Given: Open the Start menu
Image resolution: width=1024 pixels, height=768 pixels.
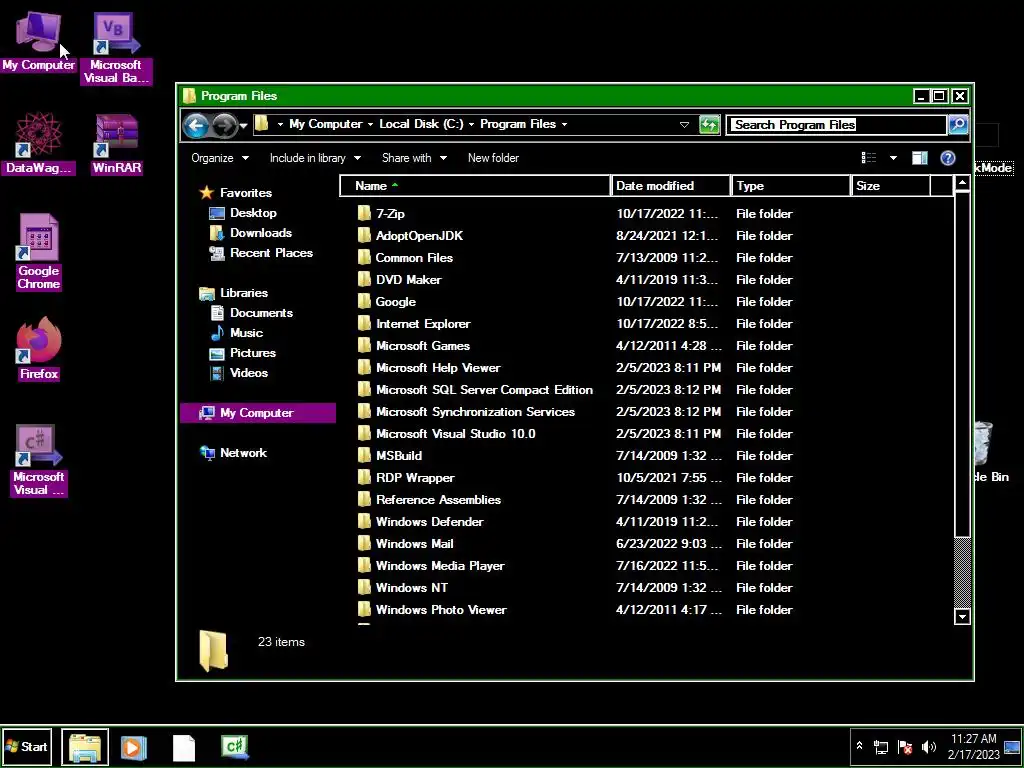Looking at the screenshot, I should coord(27,746).
